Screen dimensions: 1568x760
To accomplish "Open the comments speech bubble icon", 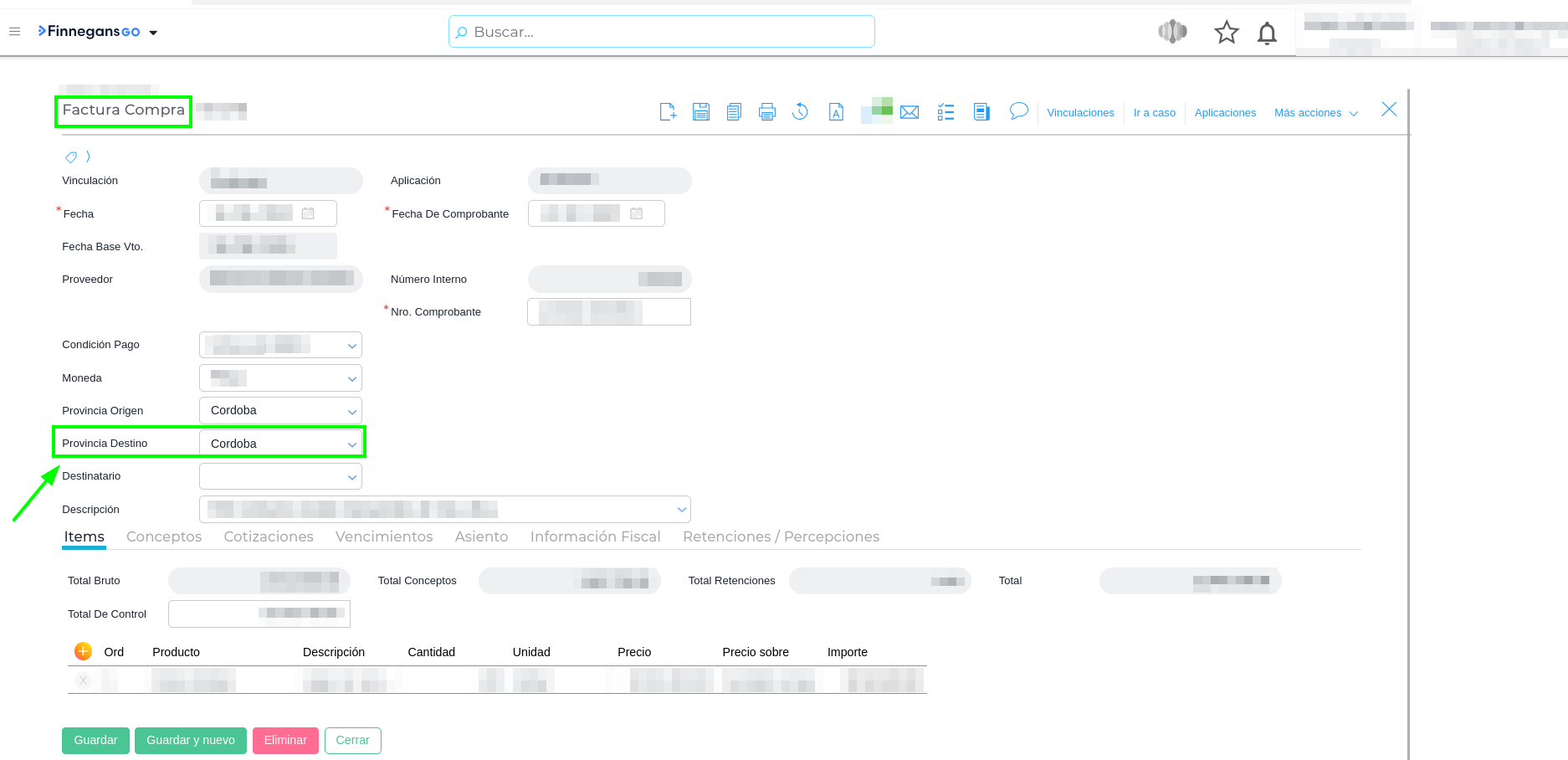I will [1018, 111].
